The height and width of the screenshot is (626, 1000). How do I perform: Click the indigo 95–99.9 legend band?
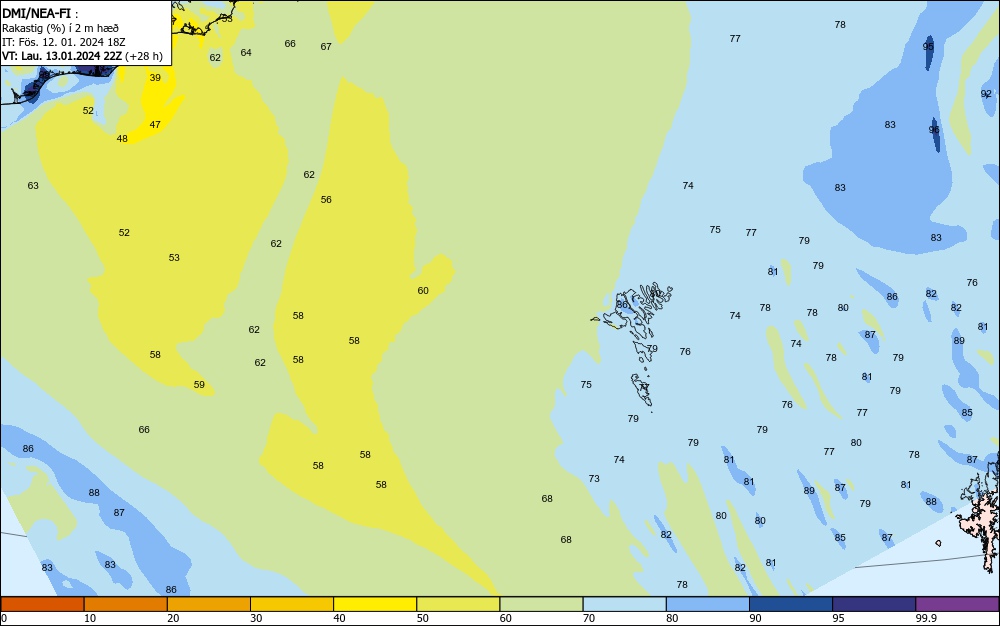tap(874, 604)
